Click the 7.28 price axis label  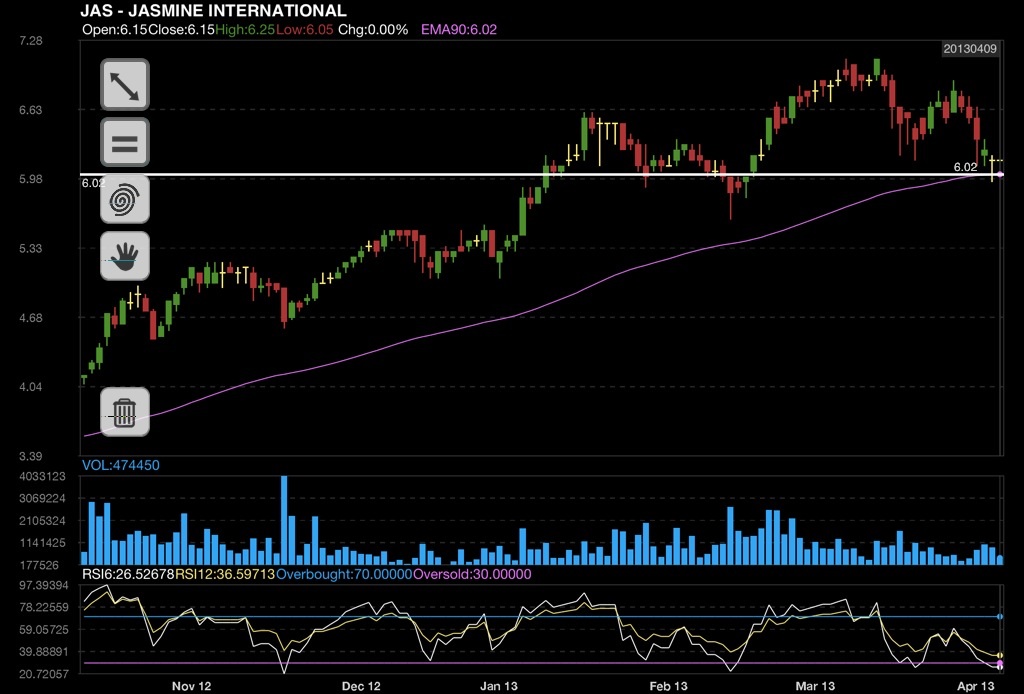pyautogui.click(x=31, y=40)
